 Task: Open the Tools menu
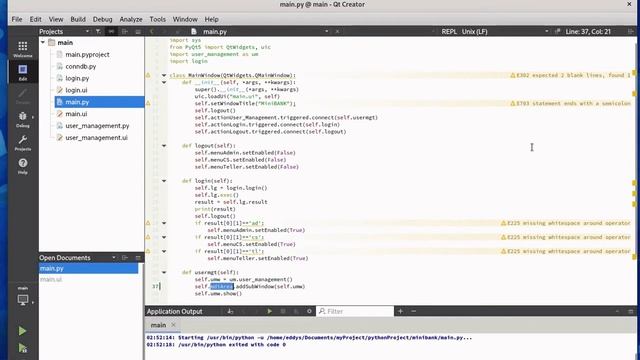(x=157, y=19)
